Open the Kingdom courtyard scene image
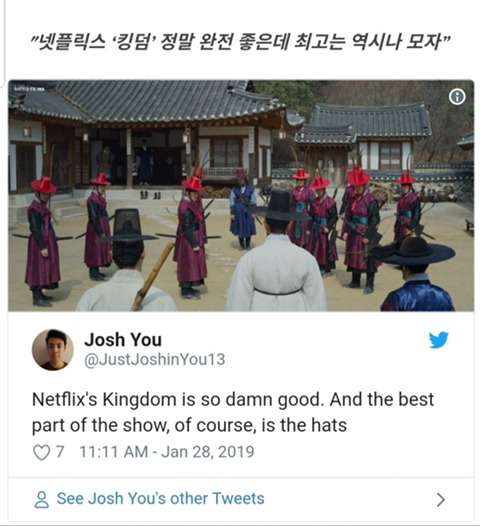The height and width of the screenshot is (526, 480). [241, 196]
